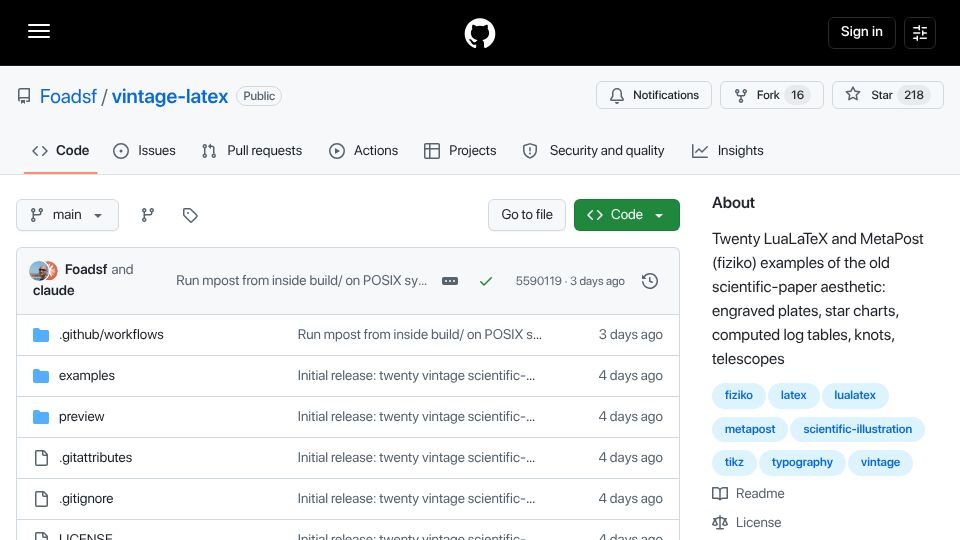960x540 pixels.
Task: Click the Foadsf commit author name
Action: click(86, 269)
